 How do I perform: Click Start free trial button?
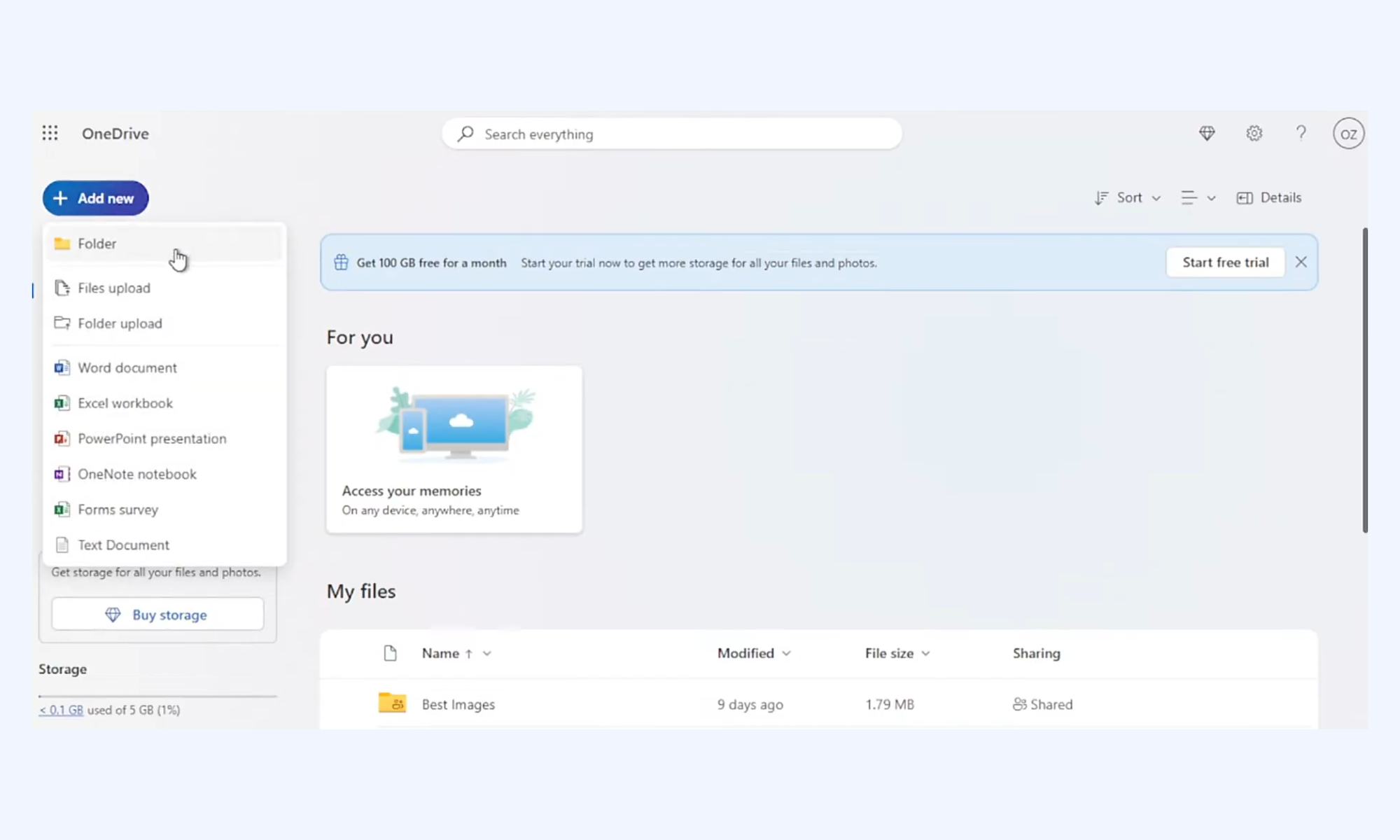pos(1225,262)
